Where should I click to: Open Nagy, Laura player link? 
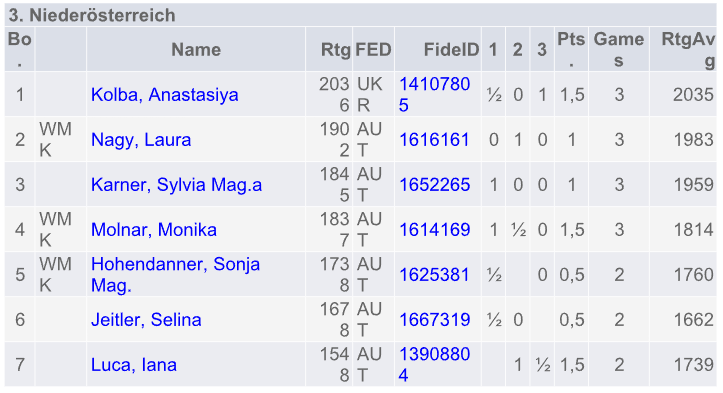point(141,140)
